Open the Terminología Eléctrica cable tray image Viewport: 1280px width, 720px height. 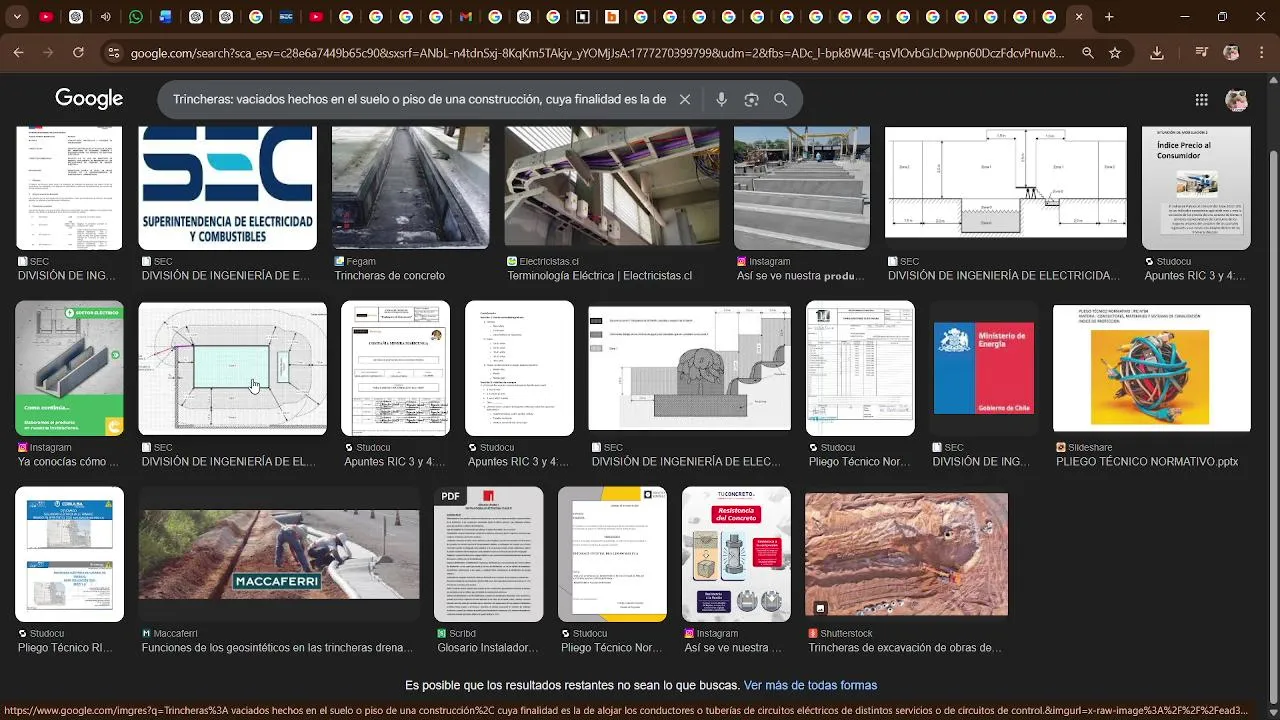click(x=612, y=186)
